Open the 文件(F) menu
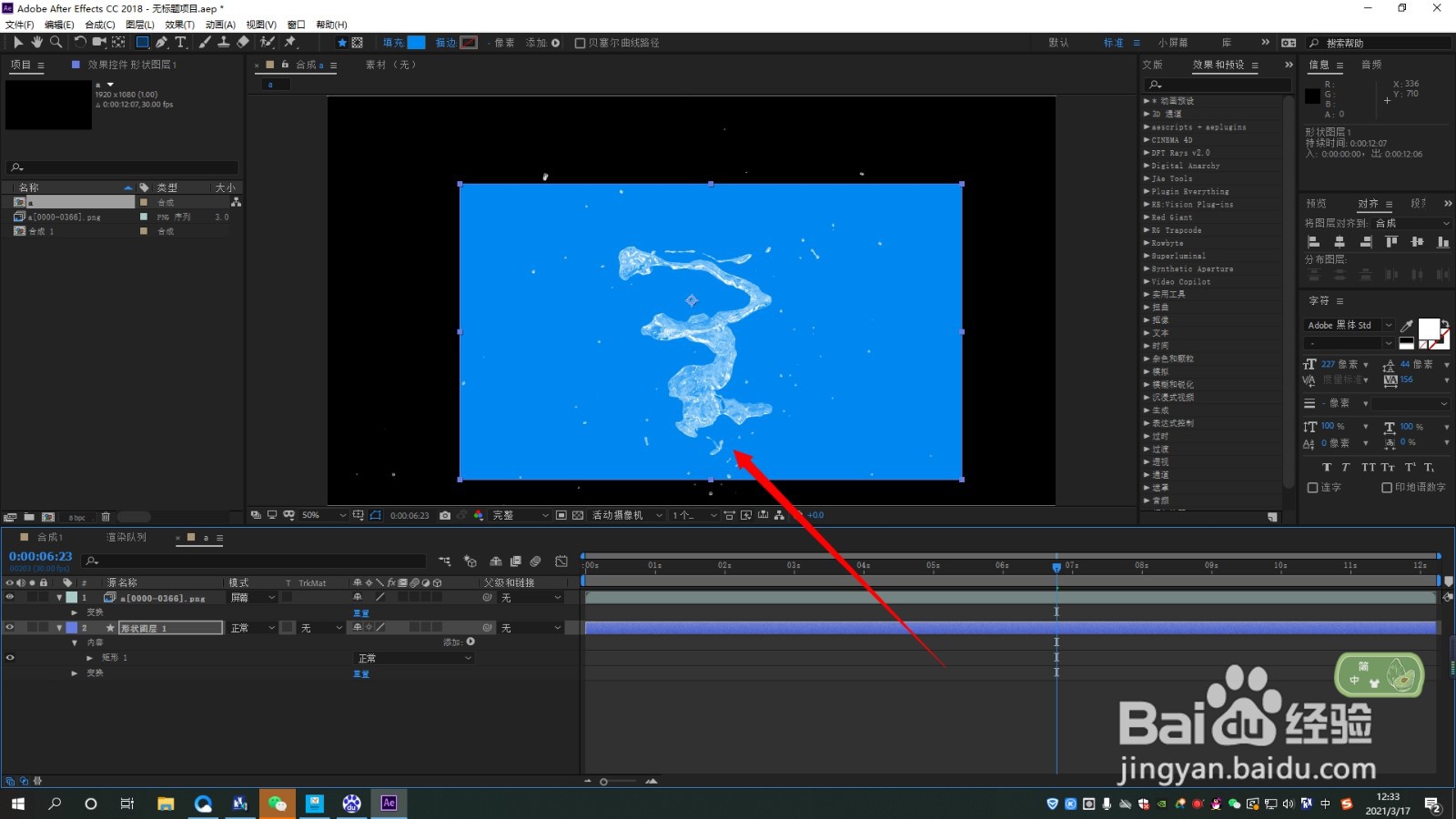The image size is (1456, 819). [x=20, y=25]
